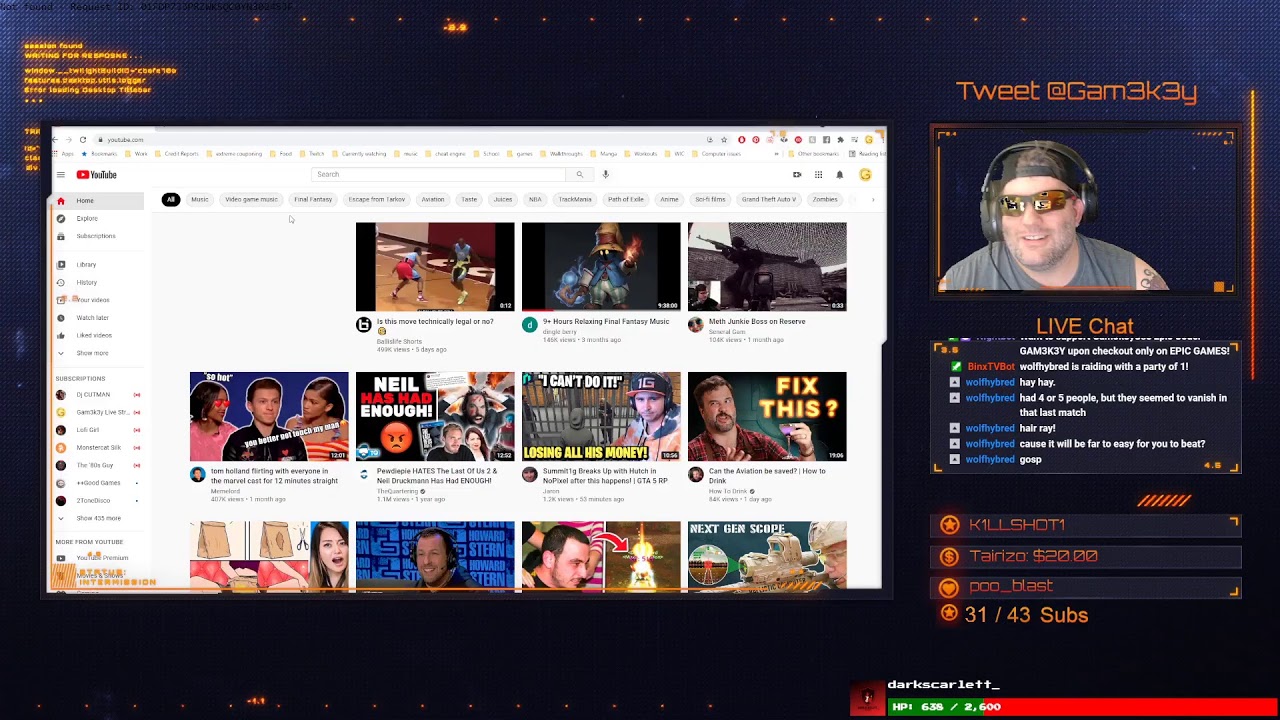Select the All filter chip
The height and width of the screenshot is (720, 1280).
(171, 200)
